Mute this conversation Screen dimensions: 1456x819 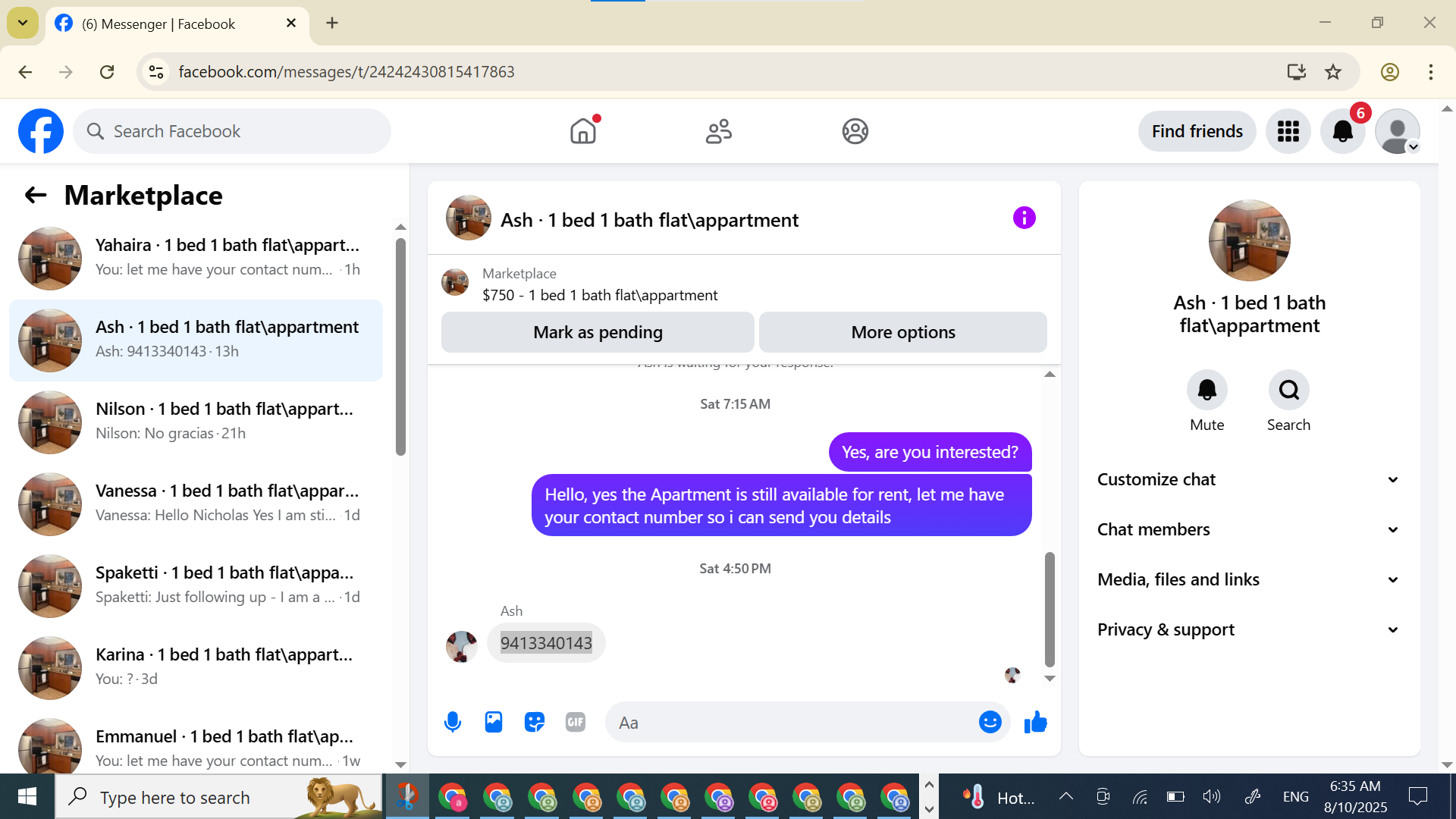point(1207,391)
